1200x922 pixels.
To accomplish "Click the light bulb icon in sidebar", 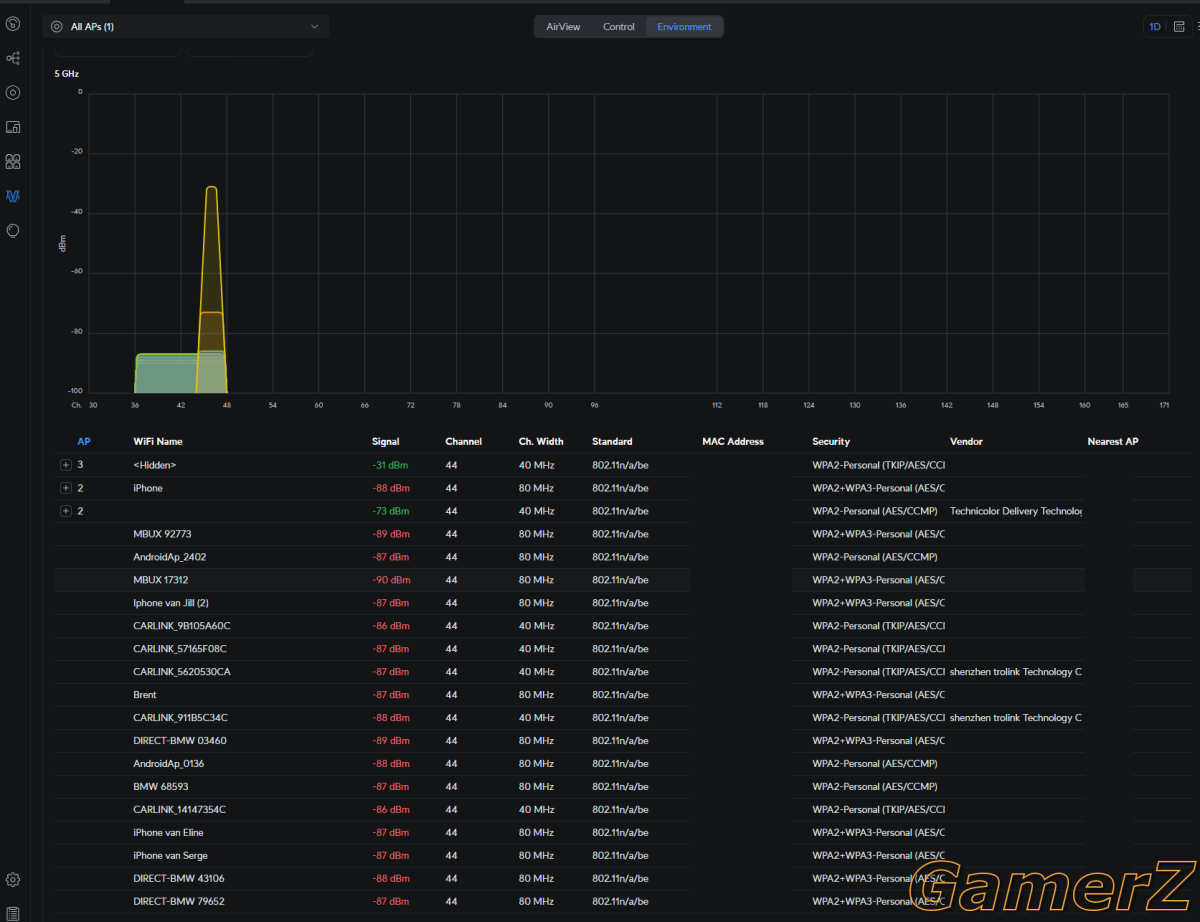I will point(13,230).
